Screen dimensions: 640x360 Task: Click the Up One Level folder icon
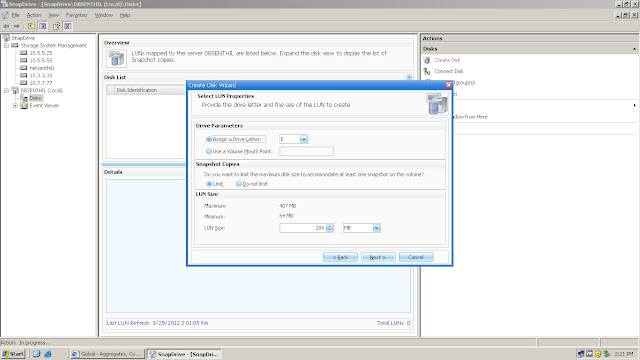coord(31,26)
